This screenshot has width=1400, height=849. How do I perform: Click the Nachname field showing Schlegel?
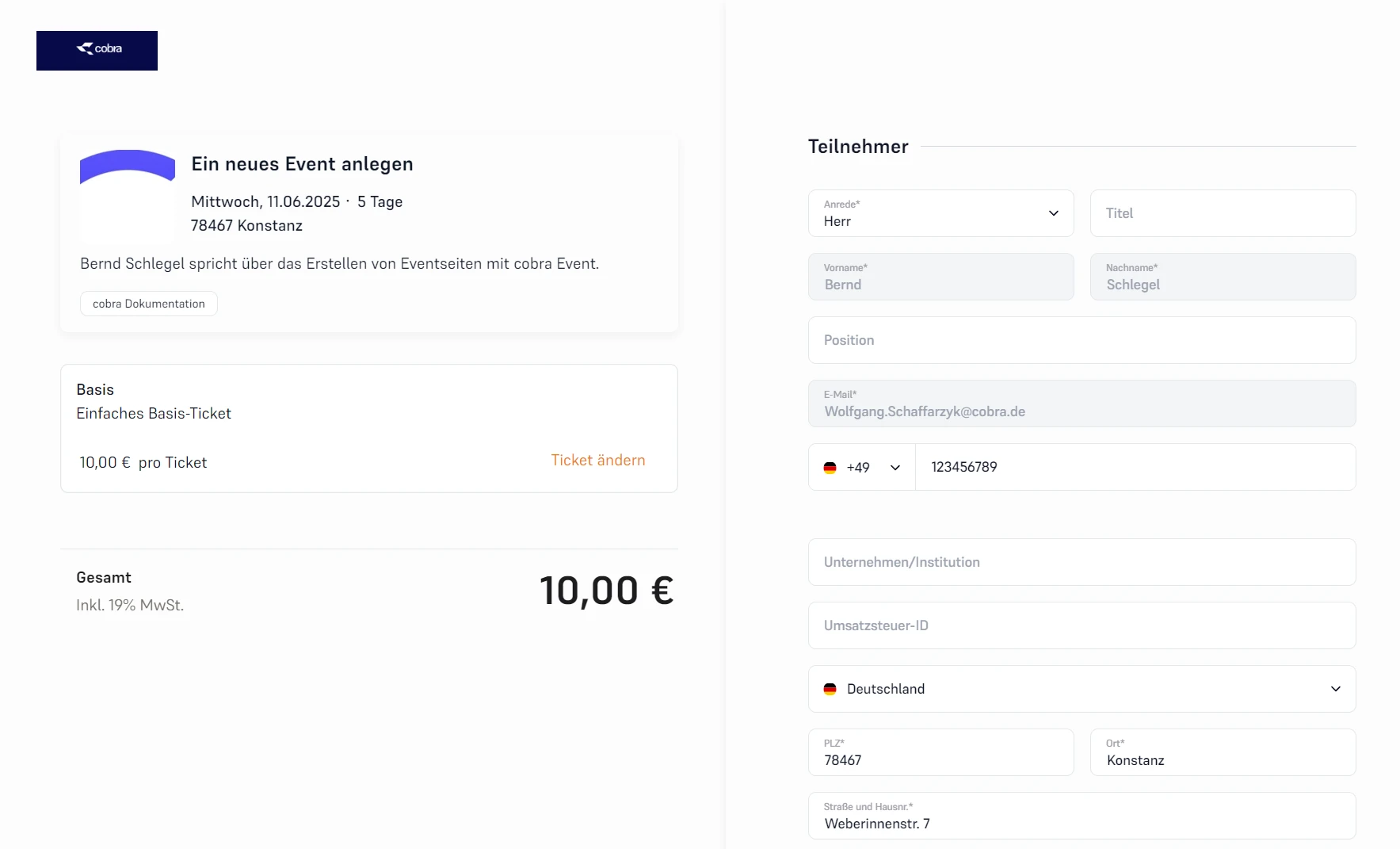[1223, 277]
